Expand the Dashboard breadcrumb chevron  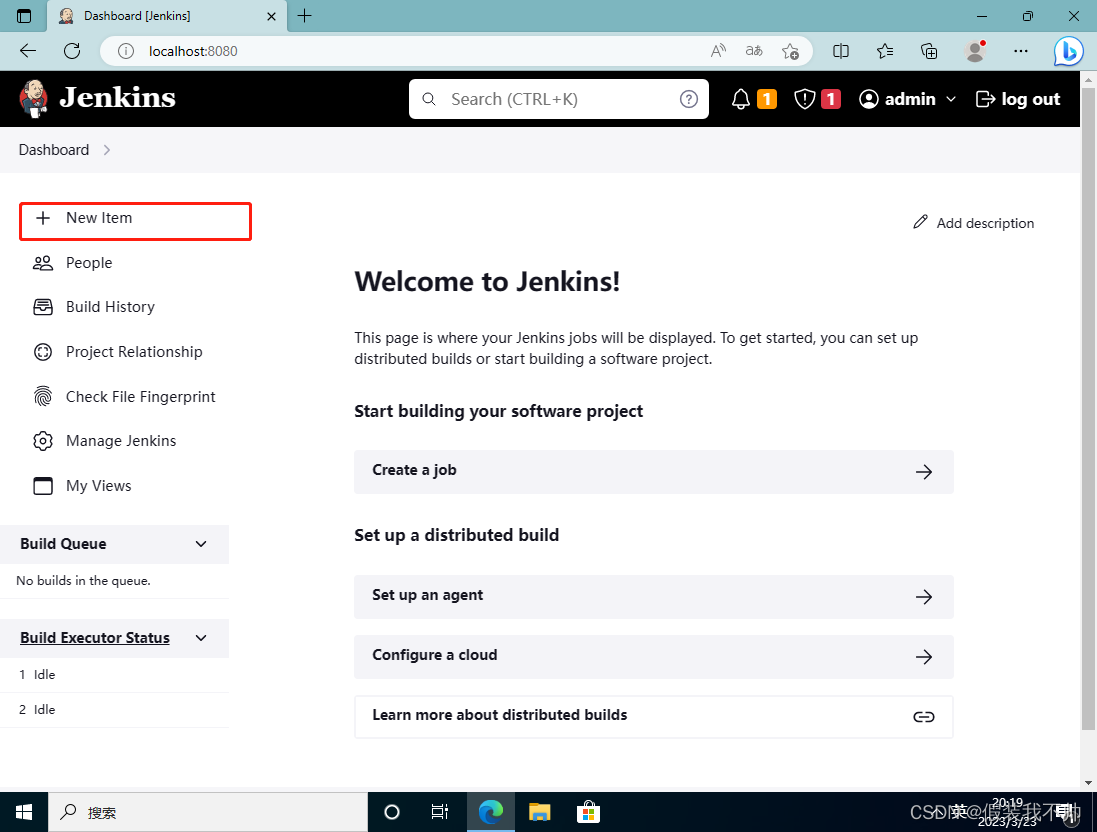(x=106, y=150)
